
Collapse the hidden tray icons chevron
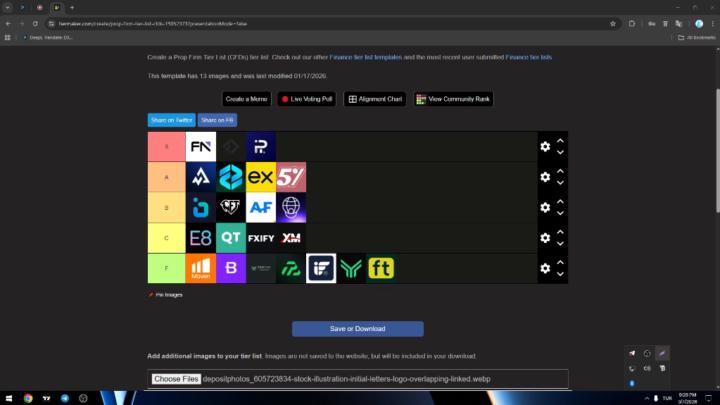click(x=647, y=398)
